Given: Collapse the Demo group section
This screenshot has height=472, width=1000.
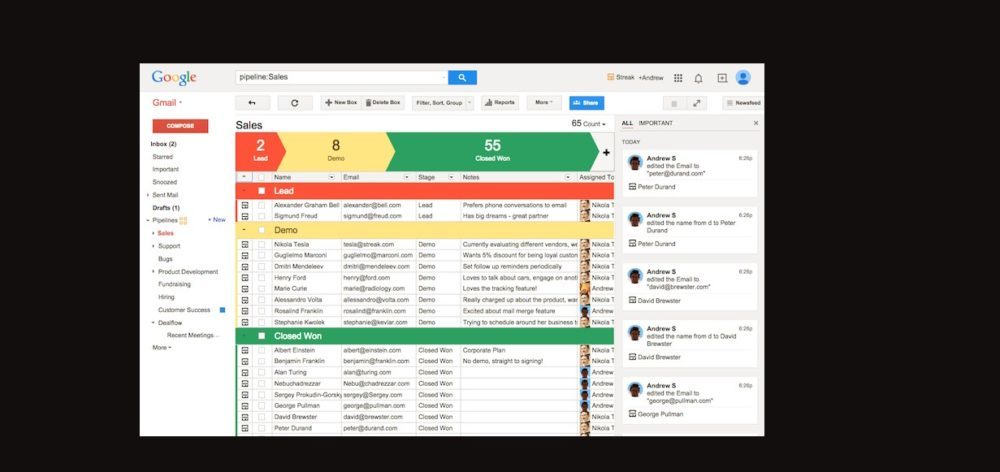Looking at the screenshot, I should [245, 230].
